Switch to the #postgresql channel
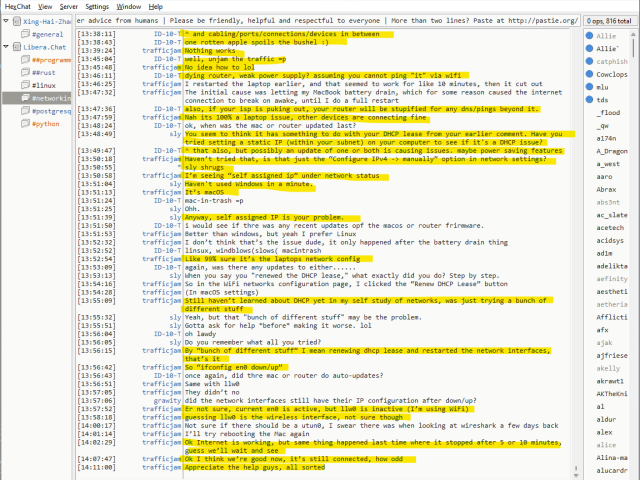Viewport: 640px width, 480px height. tap(51, 111)
